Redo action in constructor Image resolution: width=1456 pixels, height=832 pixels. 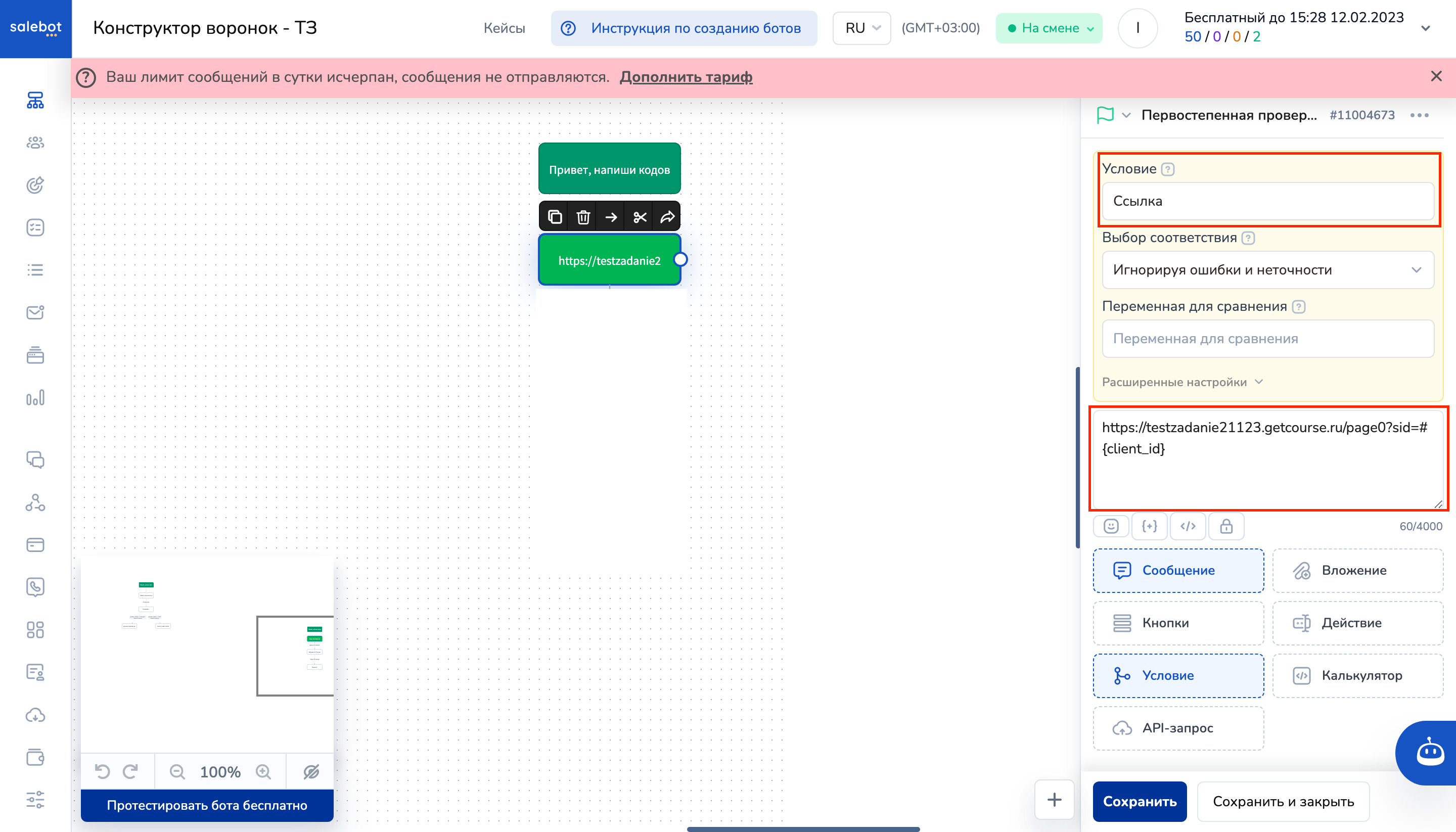point(130,772)
